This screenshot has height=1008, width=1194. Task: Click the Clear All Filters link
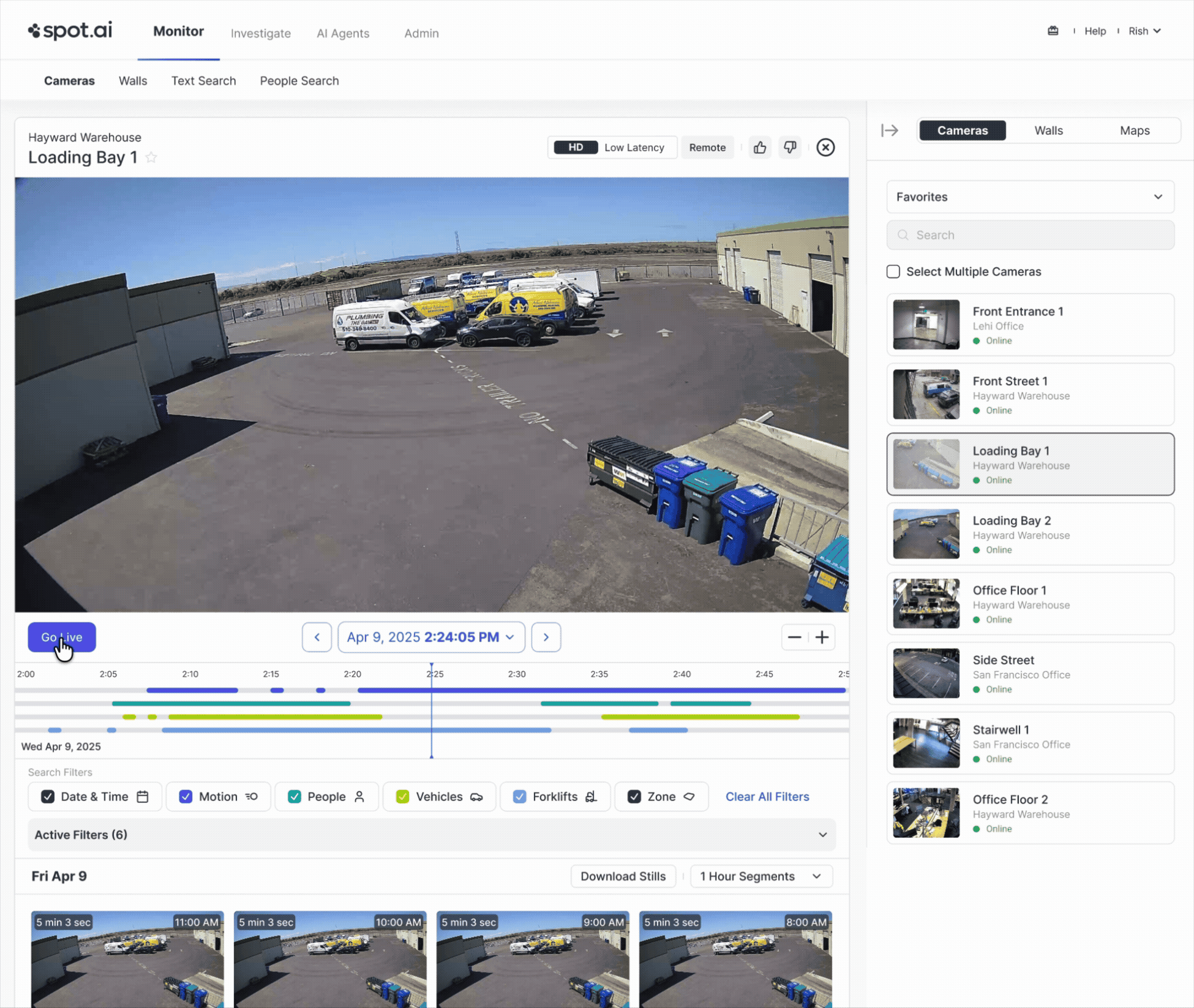(767, 797)
